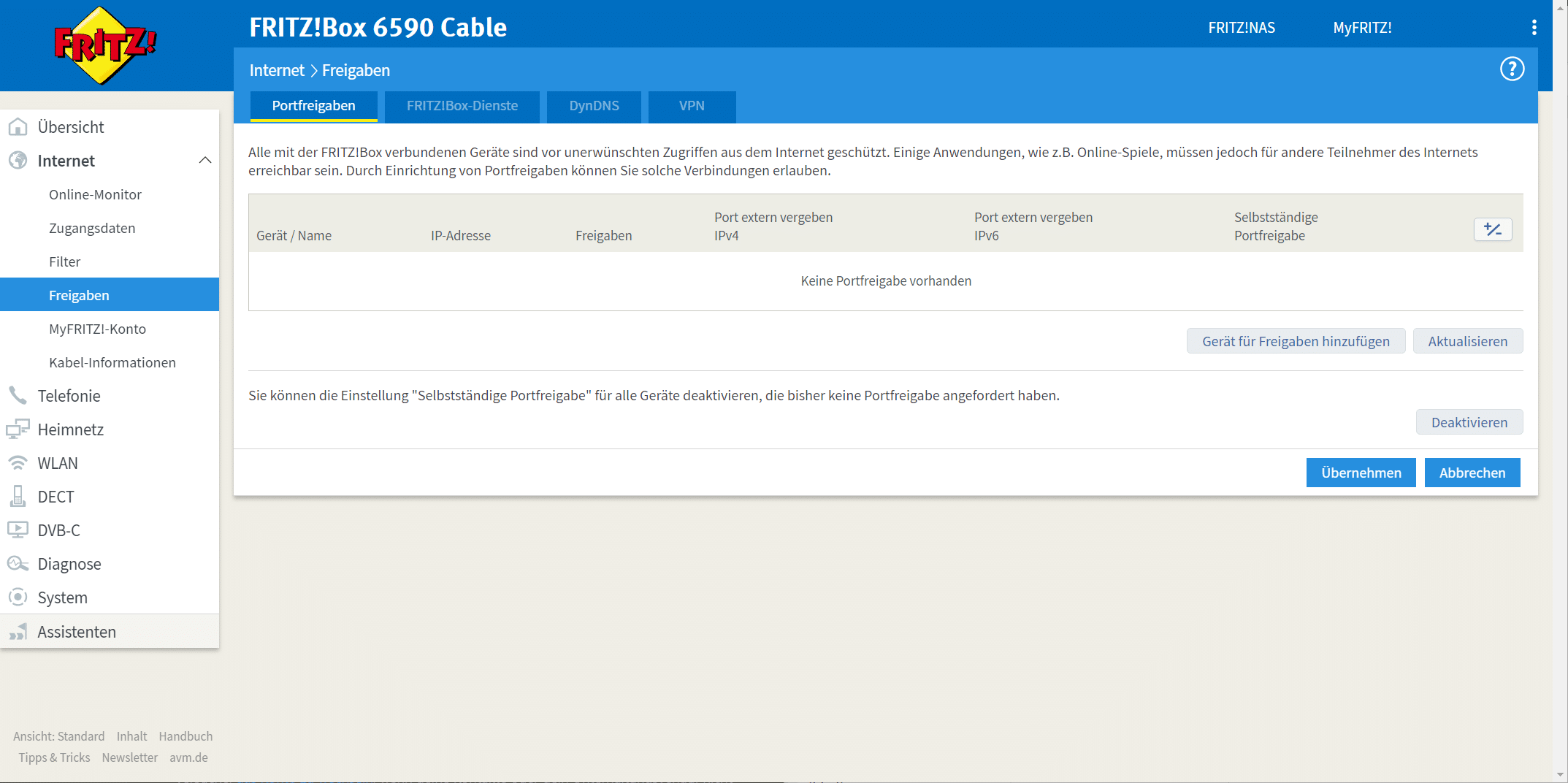Click the WLAN wifi icon

click(18, 463)
